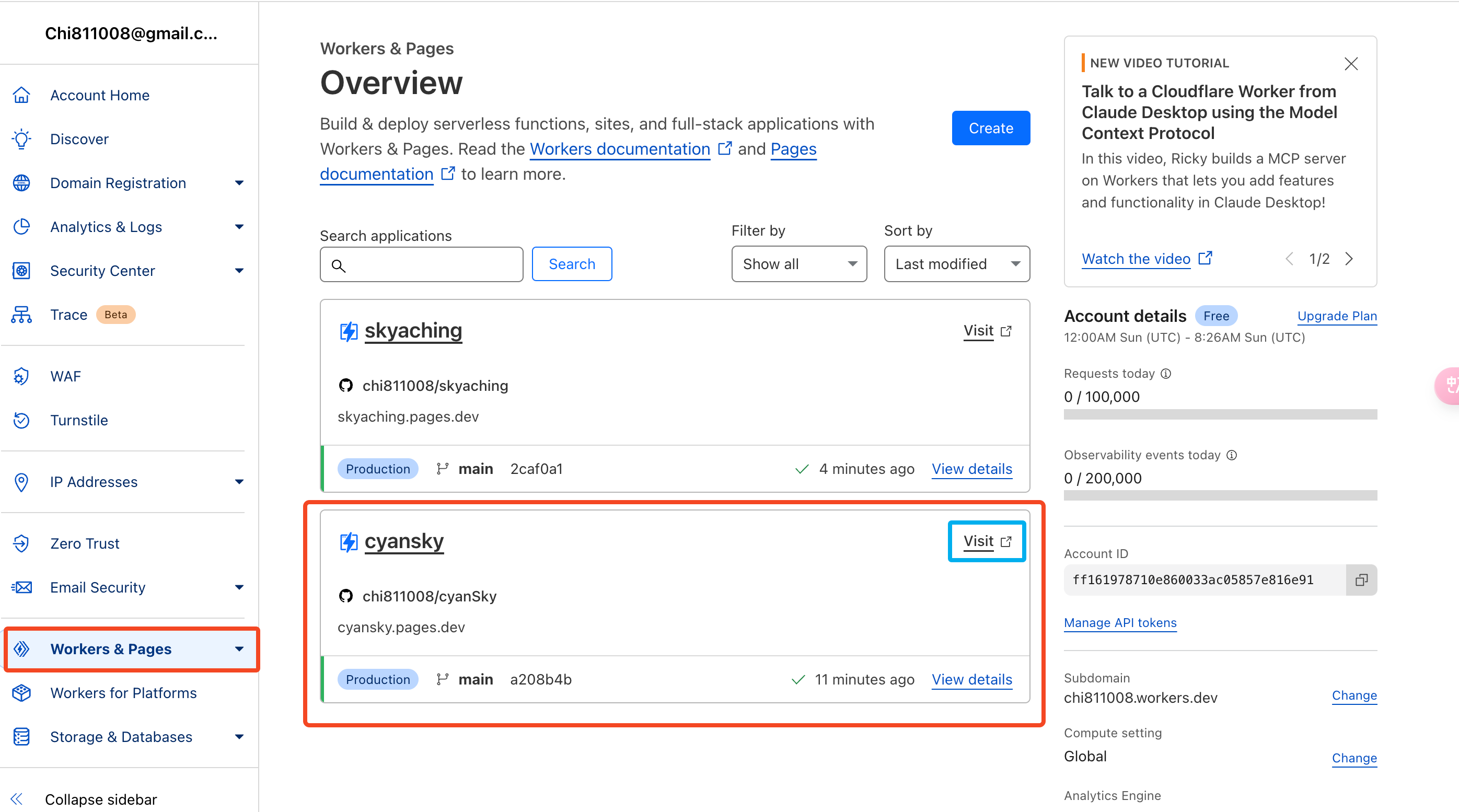Open the Discover page

[79, 139]
